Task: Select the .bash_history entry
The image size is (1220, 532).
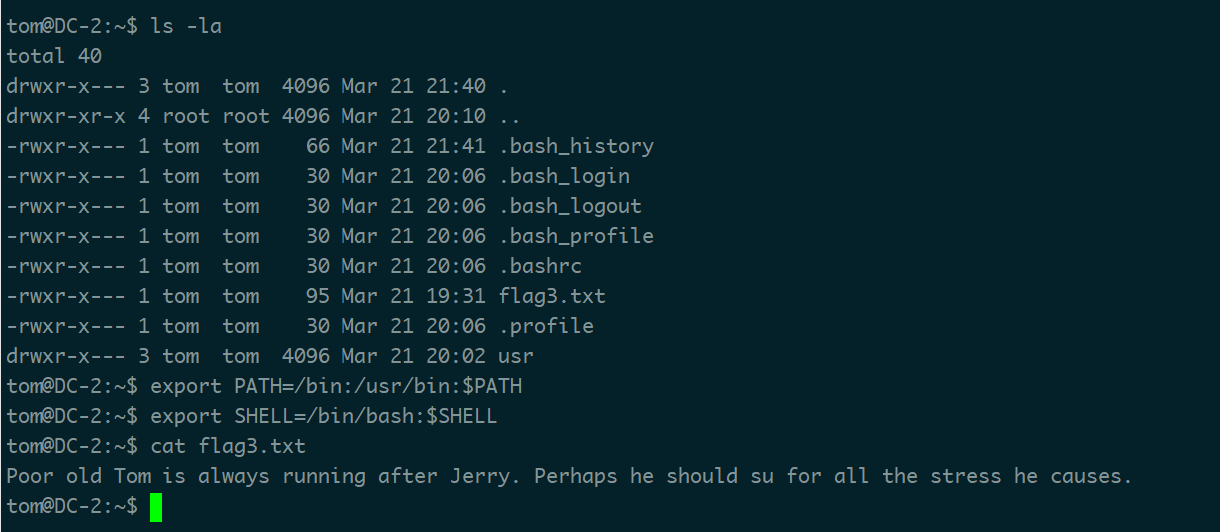Action: (x=576, y=146)
